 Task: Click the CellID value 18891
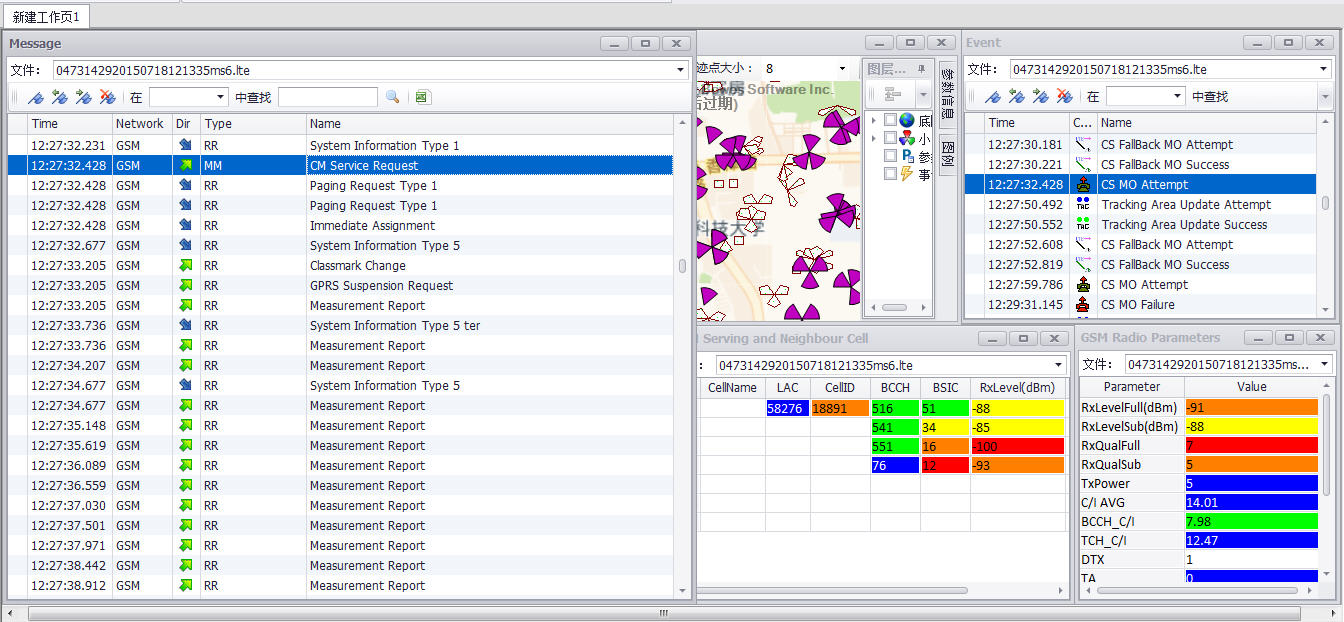[838, 408]
